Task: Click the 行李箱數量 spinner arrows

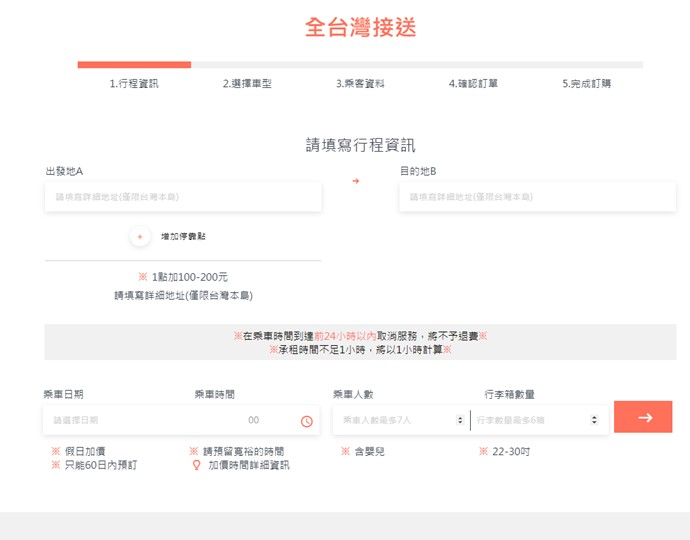Action: (594, 420)
